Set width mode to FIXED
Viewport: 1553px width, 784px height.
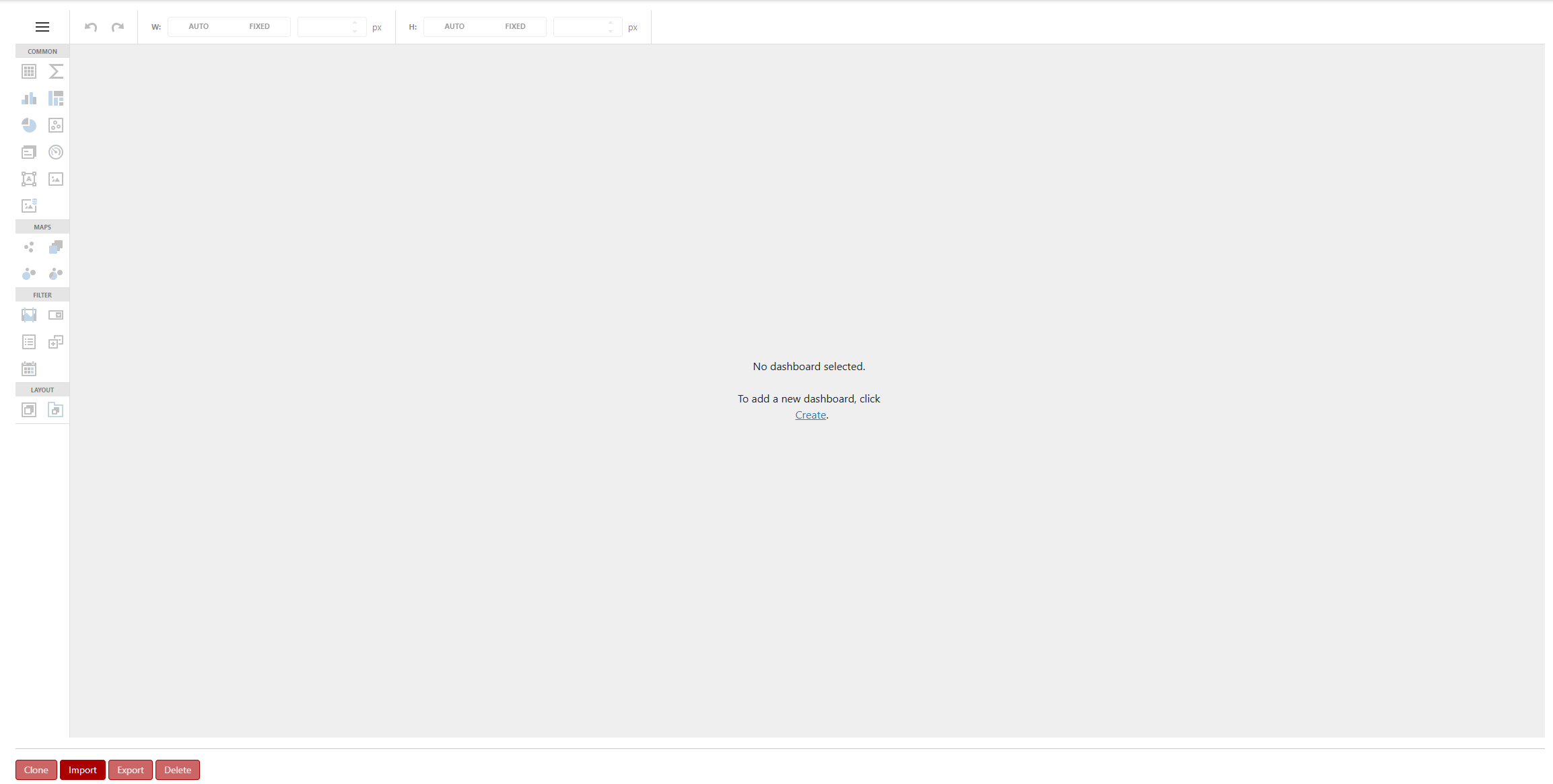260,26
